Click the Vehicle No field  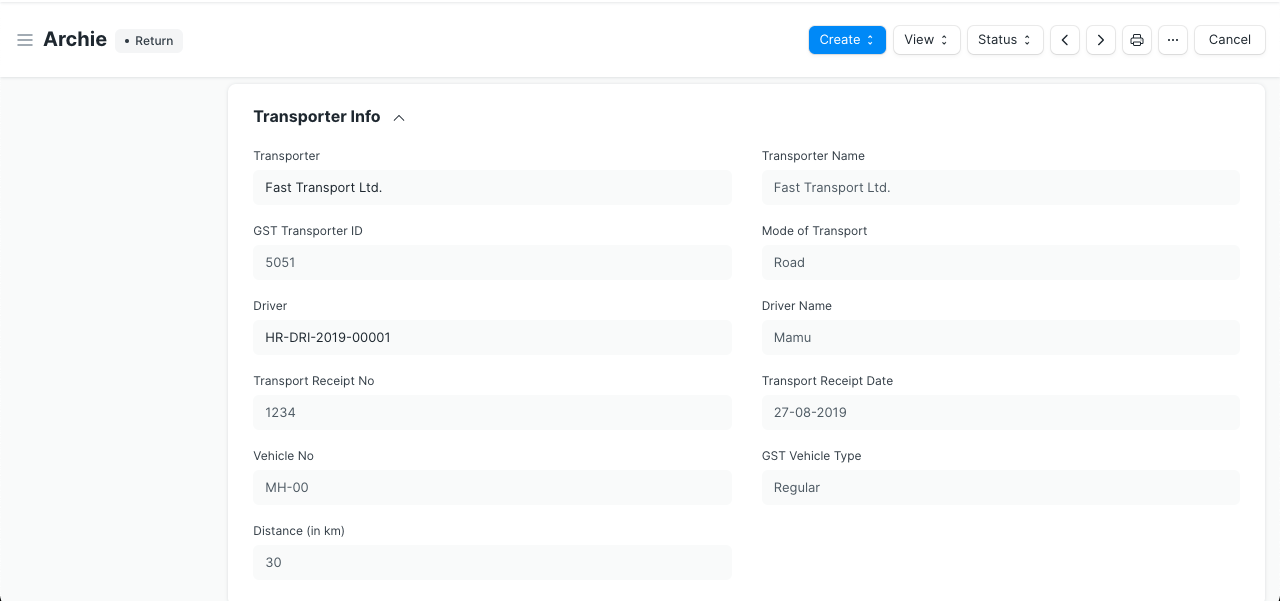click(492, 487)
